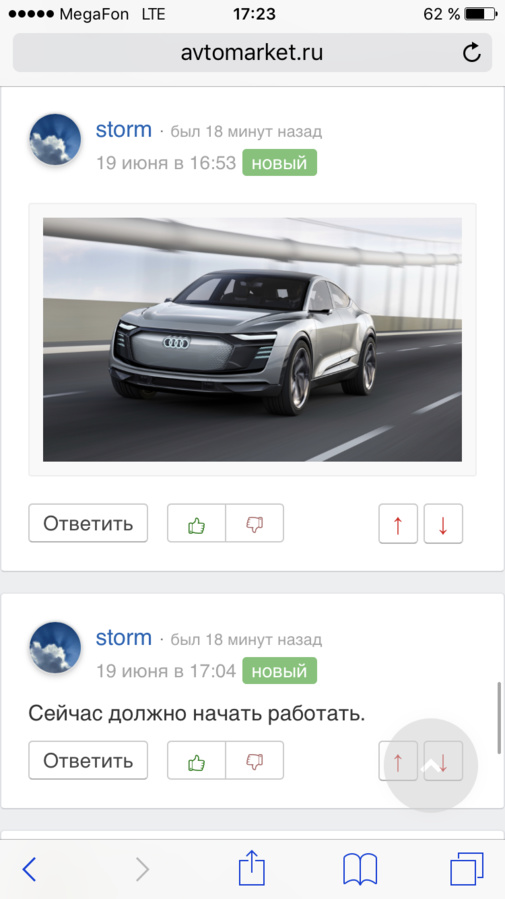The image size is (505, 899).
Task: Open the storm profile link in the second comment
Action: 124,638
